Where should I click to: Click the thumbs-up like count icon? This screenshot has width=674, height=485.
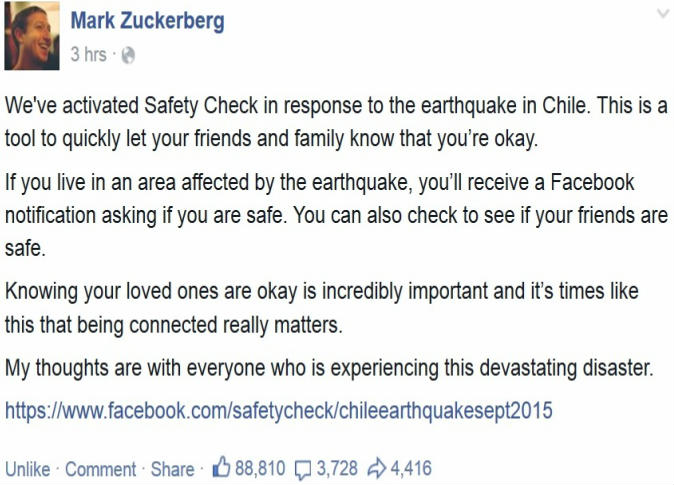click(x=223, y=468)
